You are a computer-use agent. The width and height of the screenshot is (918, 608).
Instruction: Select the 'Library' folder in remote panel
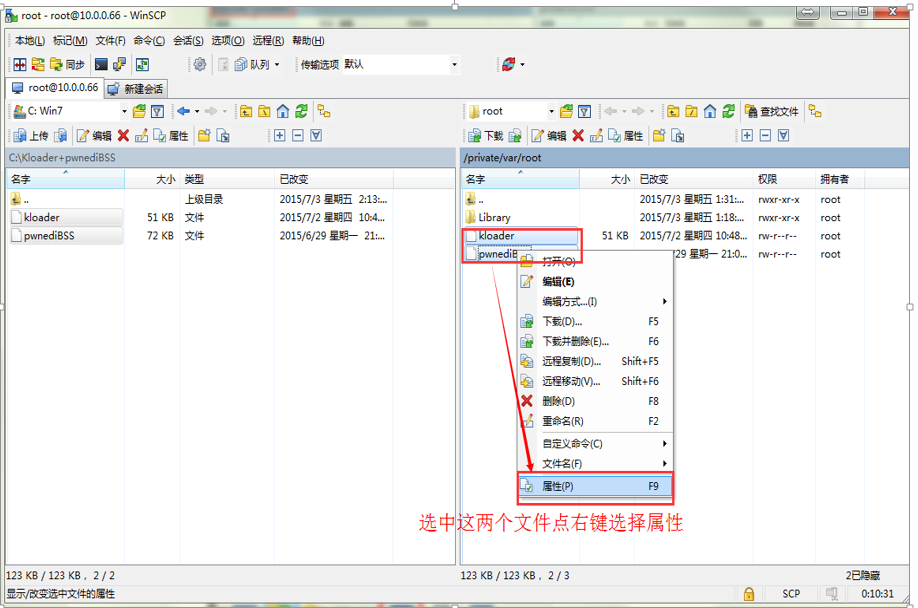[x=494, y=217]
